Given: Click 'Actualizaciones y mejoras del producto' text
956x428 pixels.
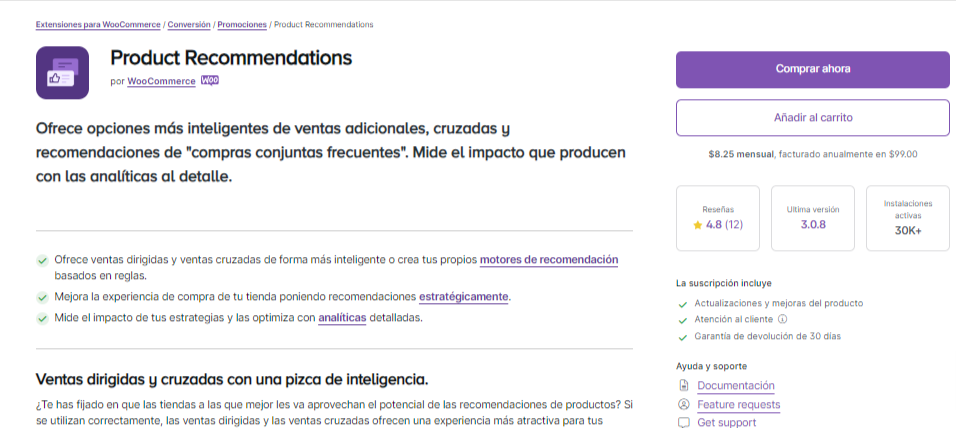Looking at the screenshot, I should 779,304.
